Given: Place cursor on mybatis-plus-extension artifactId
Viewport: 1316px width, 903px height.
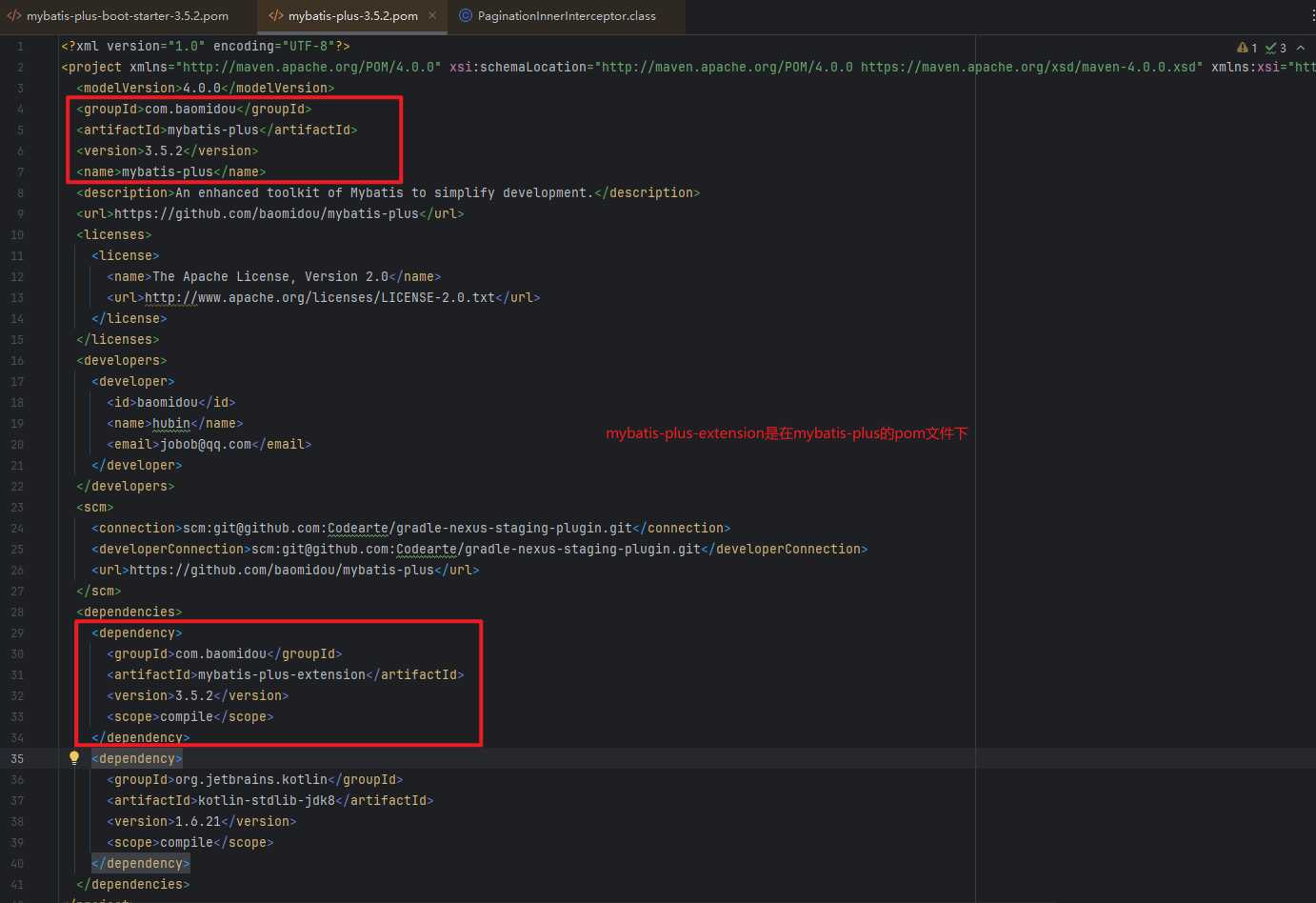Looking at the screenshot, I should pos(281,674).
